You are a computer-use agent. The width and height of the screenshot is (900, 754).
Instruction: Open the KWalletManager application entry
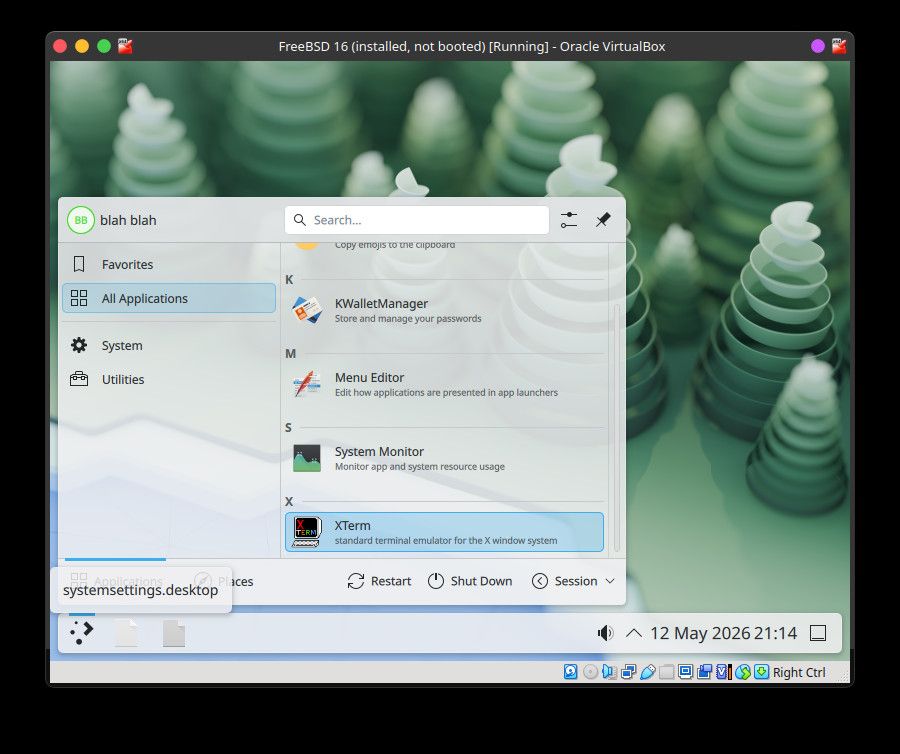[x=444, y=310]
